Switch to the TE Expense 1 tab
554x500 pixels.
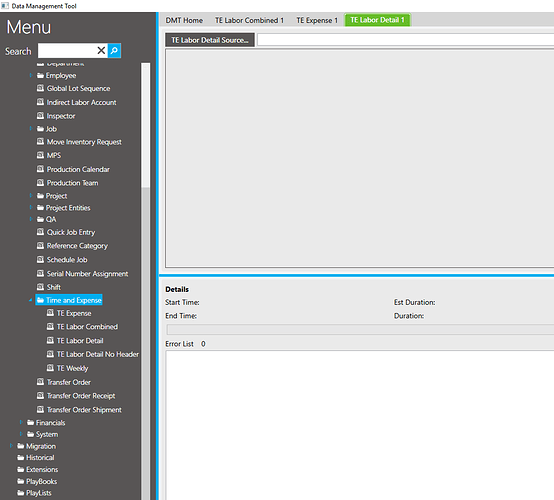coord(317,20)
